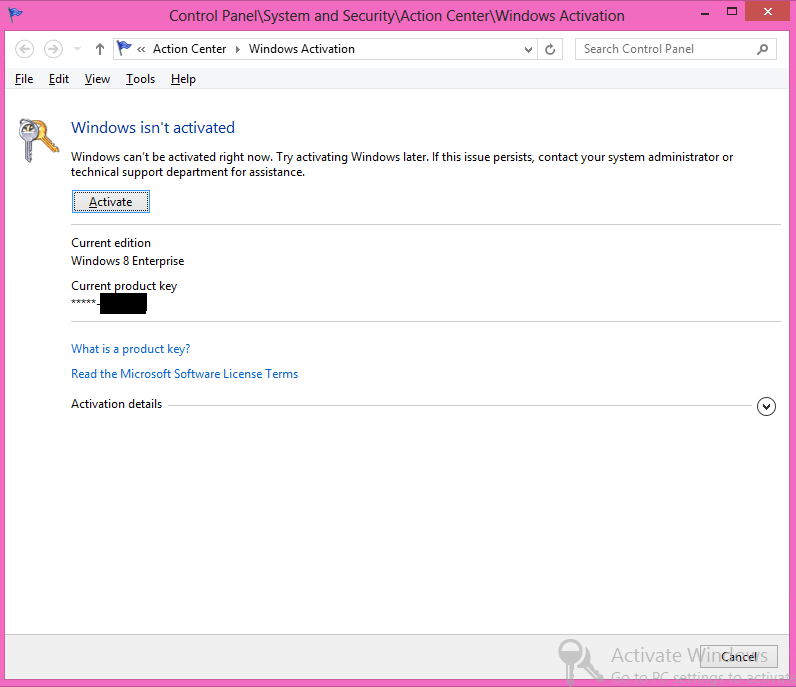Click the 'Current edition' label
This screenshot has height=687, width=796.
pyautogui.click(x=111, y=243)
